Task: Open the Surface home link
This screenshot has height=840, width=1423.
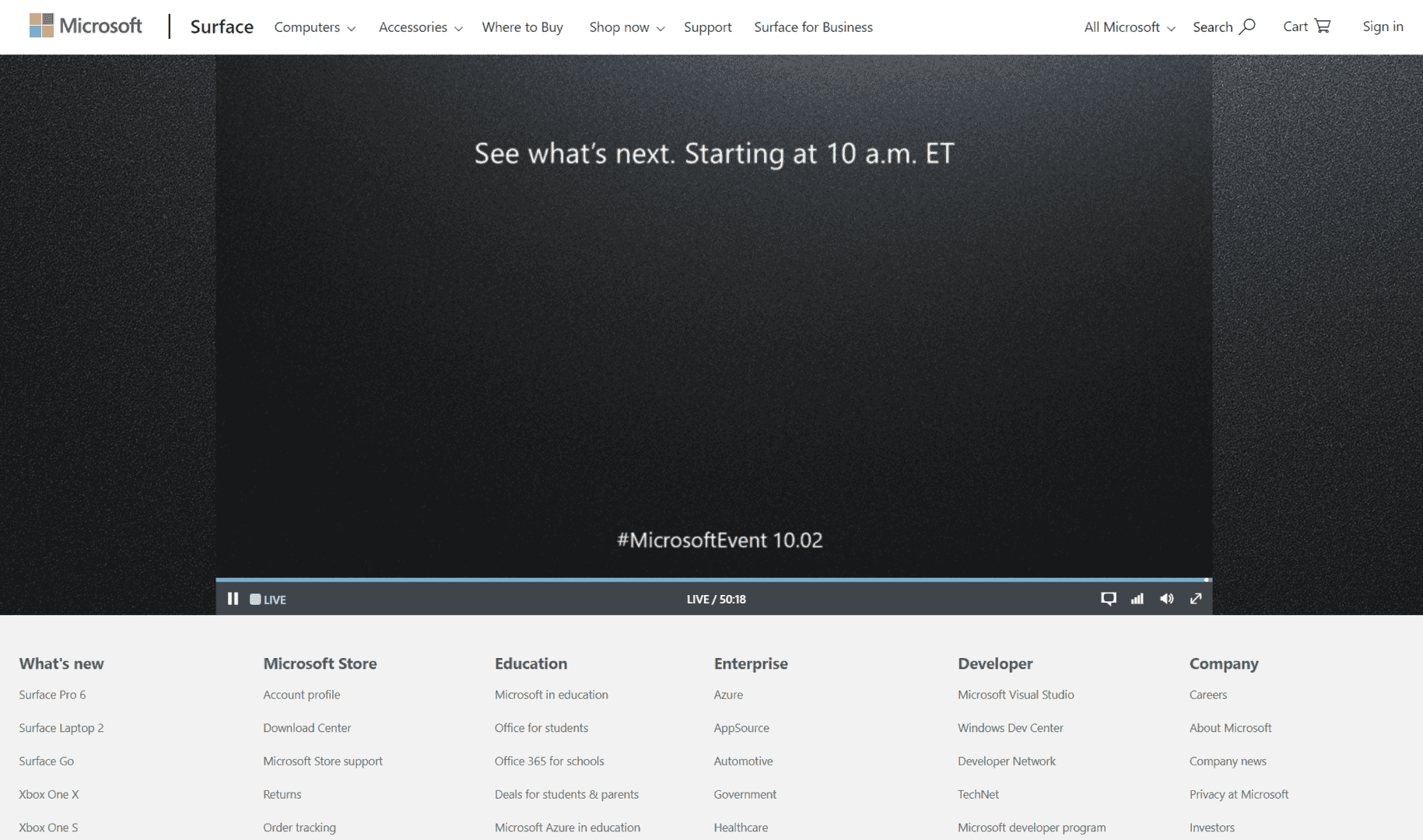Action: [x=222, y=27]
